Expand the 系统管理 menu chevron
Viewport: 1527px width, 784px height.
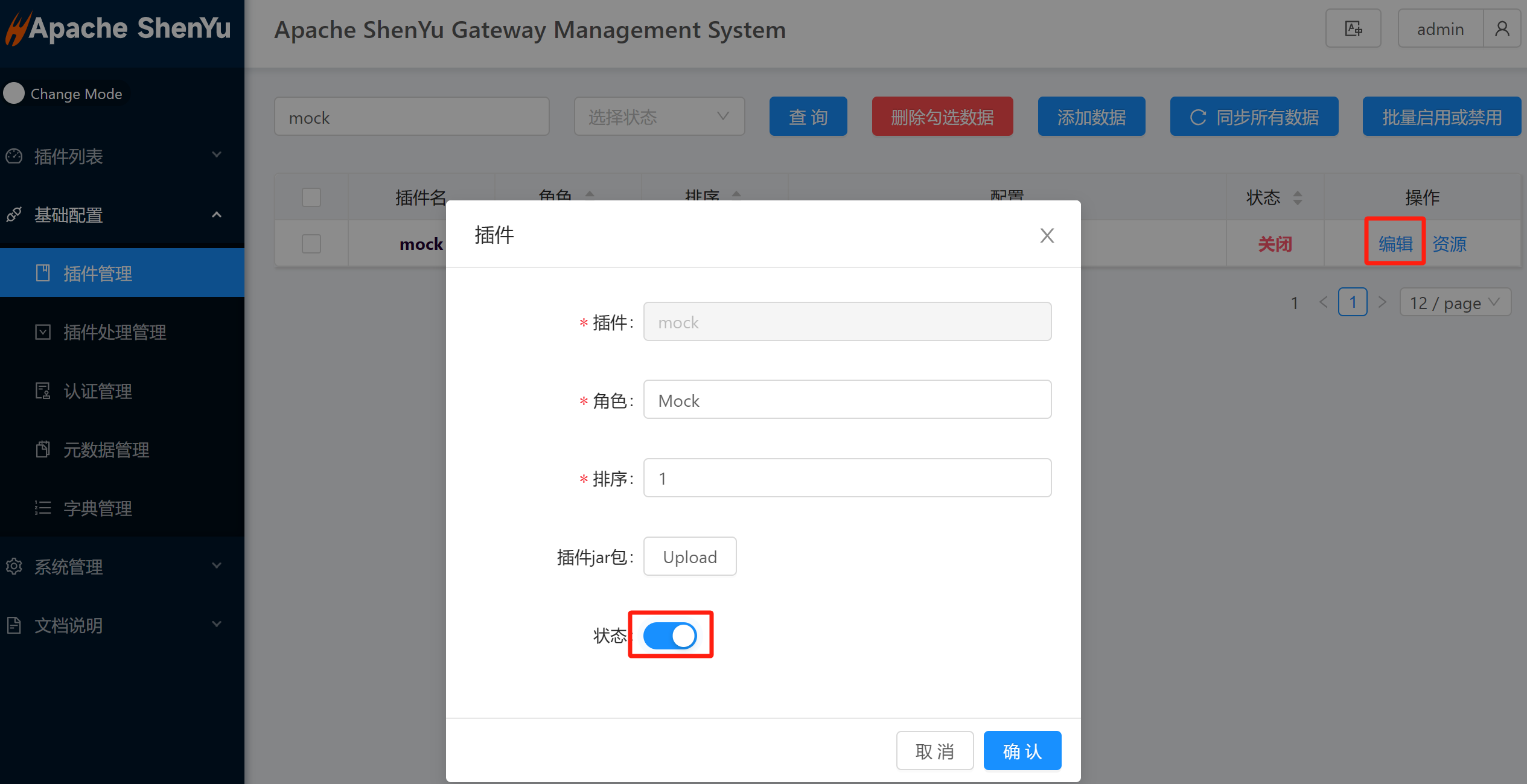click(217, 566)
